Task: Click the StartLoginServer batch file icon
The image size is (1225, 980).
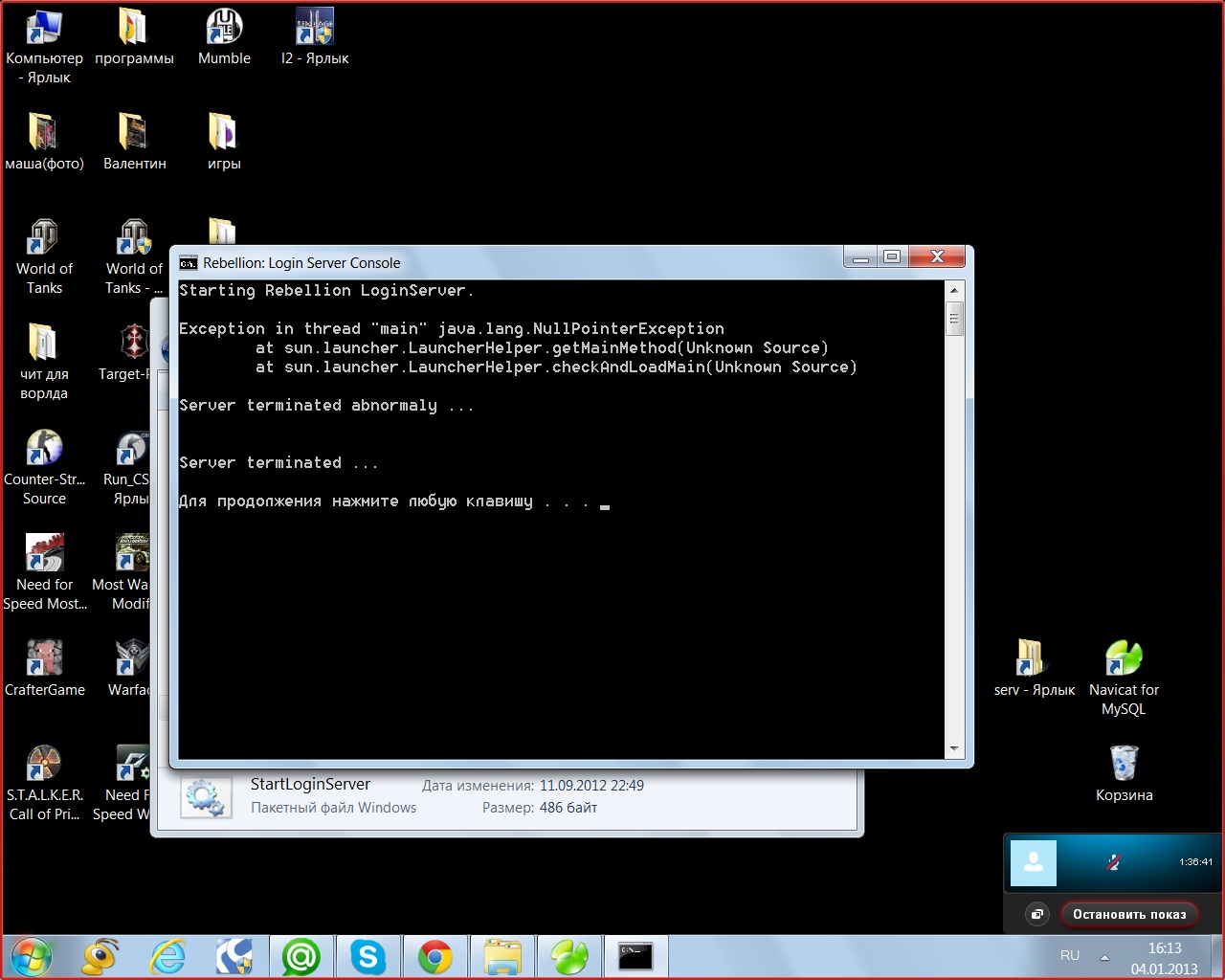Action: [206, 796]
